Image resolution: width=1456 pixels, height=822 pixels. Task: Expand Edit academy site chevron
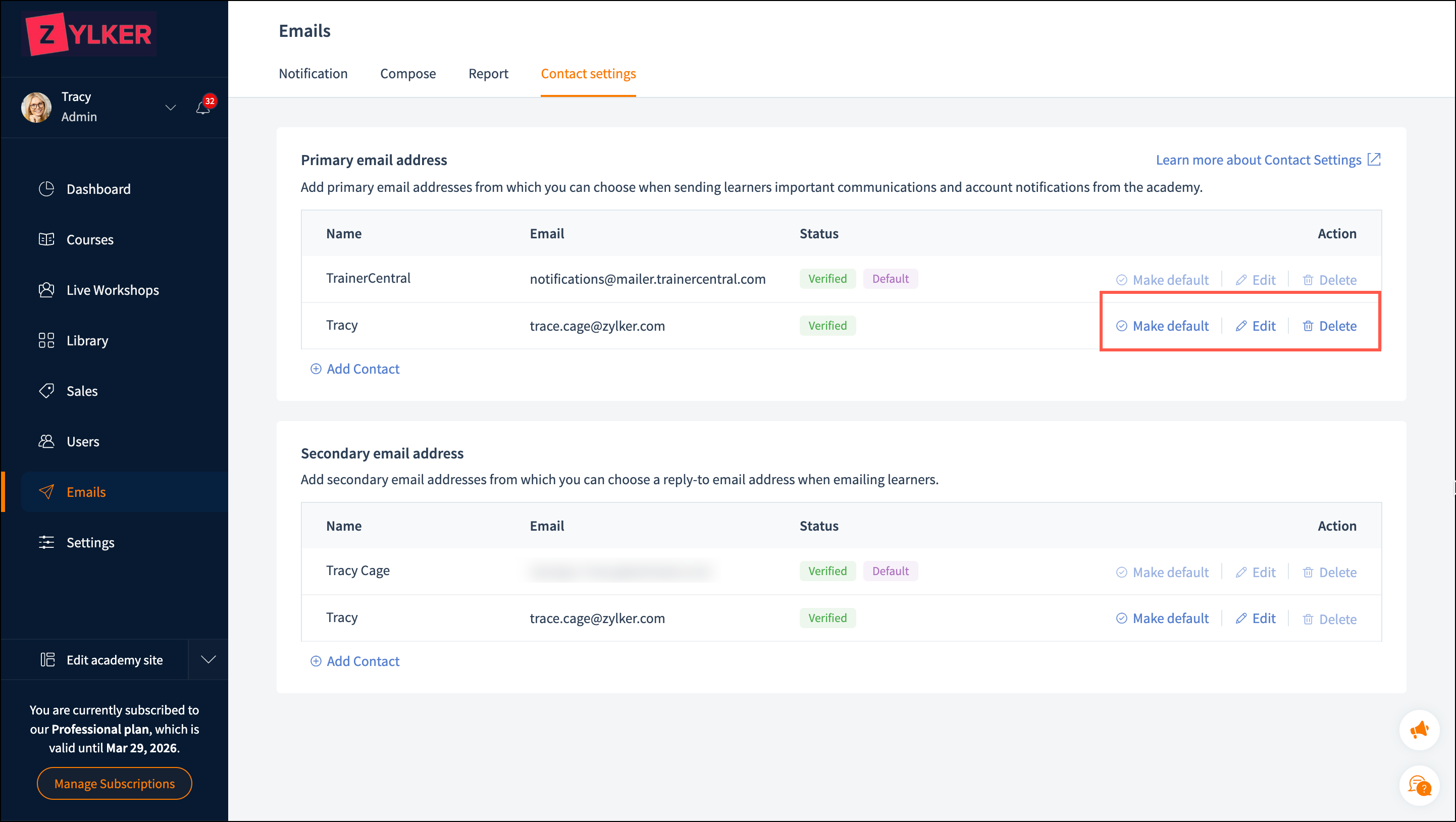[208, 659]
